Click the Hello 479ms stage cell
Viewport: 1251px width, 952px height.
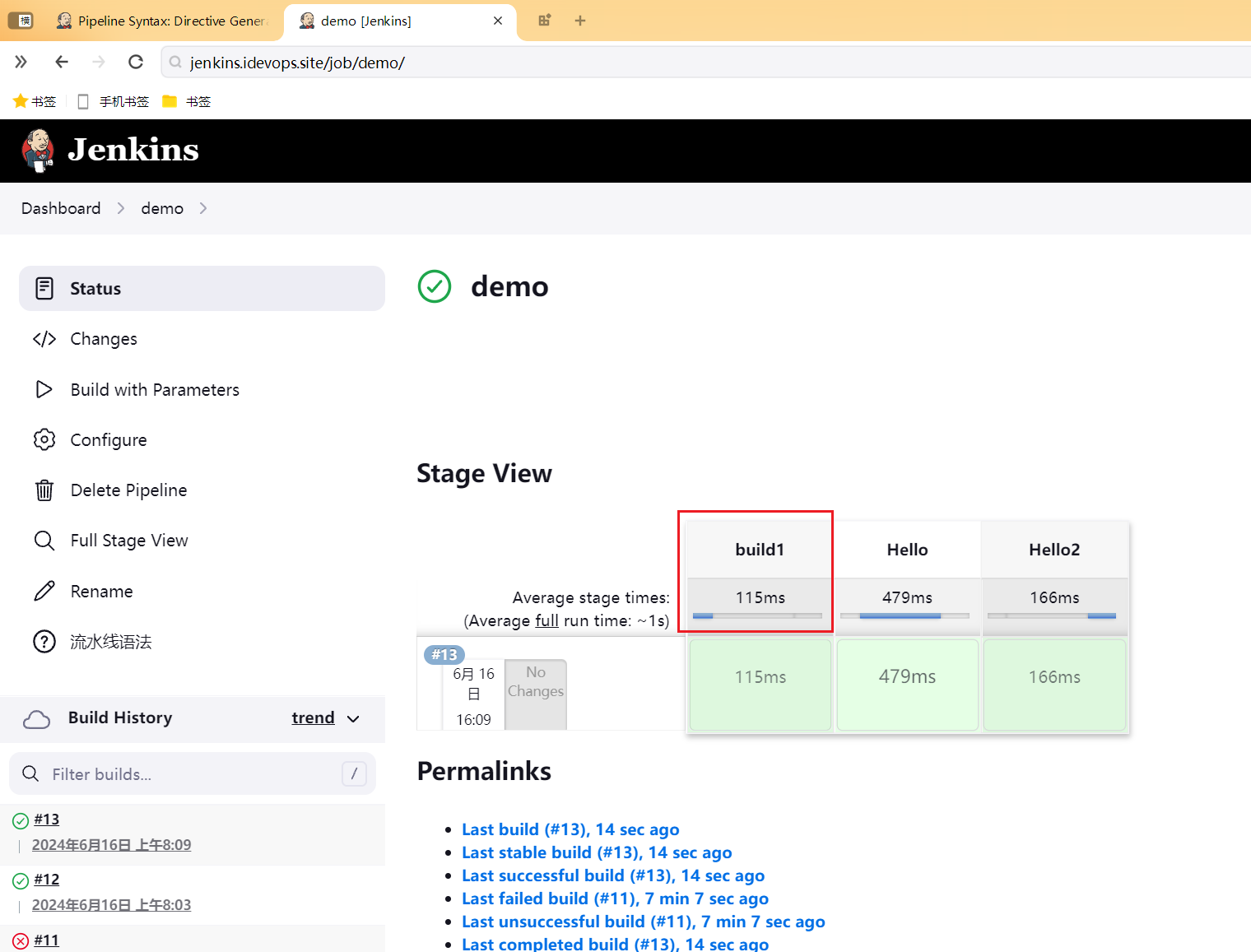coord(908,685)
